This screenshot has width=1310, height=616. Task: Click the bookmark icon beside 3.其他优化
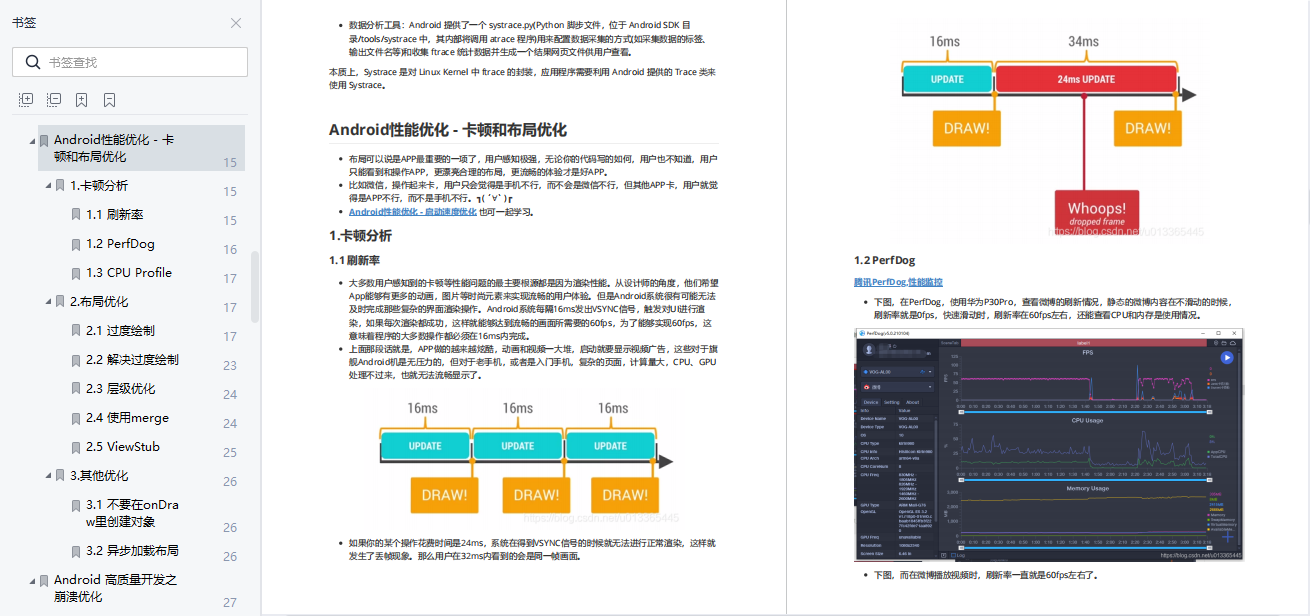click(60, 476)
